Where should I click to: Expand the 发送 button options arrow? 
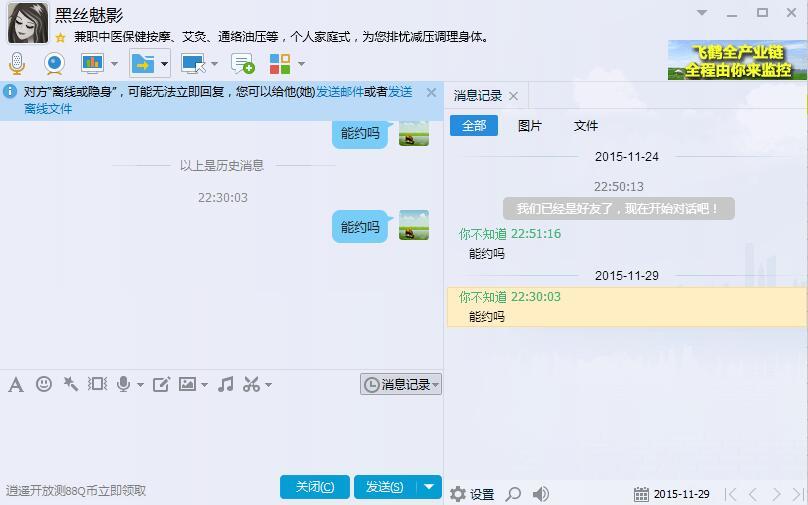tap(428, 487)
